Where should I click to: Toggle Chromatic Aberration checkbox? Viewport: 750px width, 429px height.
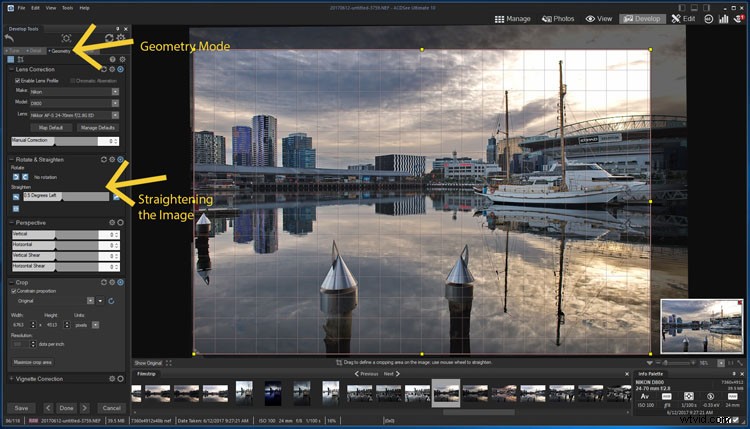tap(73, 81)
